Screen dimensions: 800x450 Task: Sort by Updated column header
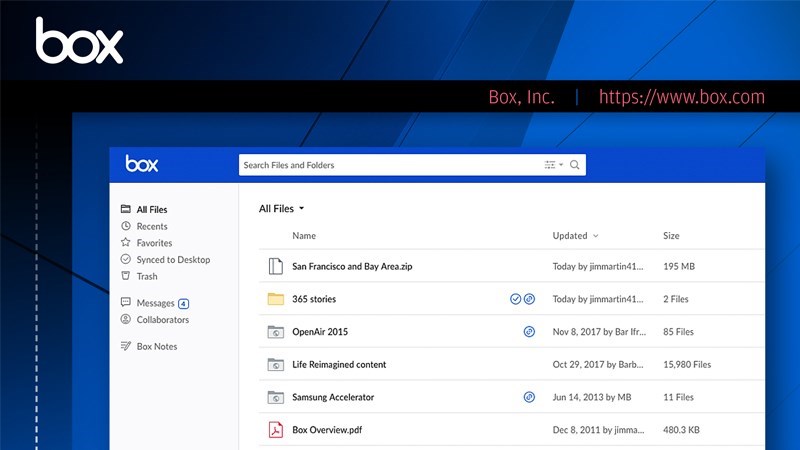[x=570, y=236]
